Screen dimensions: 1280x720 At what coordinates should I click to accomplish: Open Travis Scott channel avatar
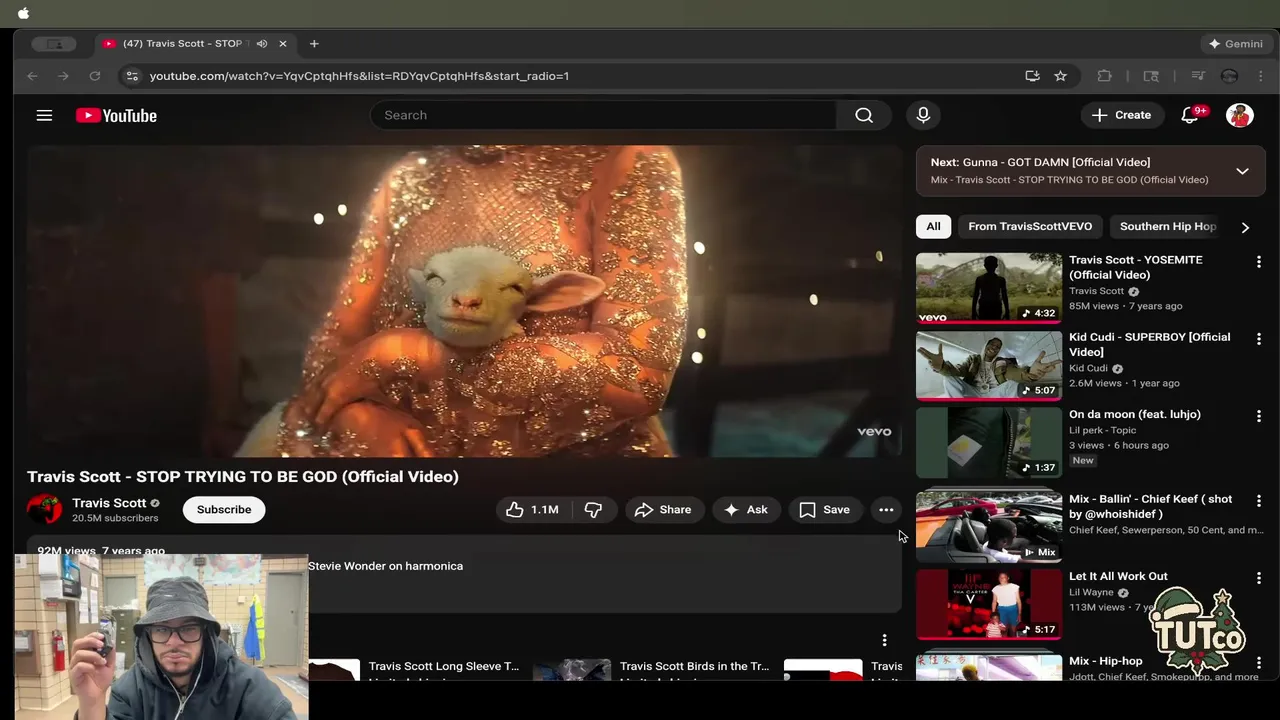[x=44, y=510]
